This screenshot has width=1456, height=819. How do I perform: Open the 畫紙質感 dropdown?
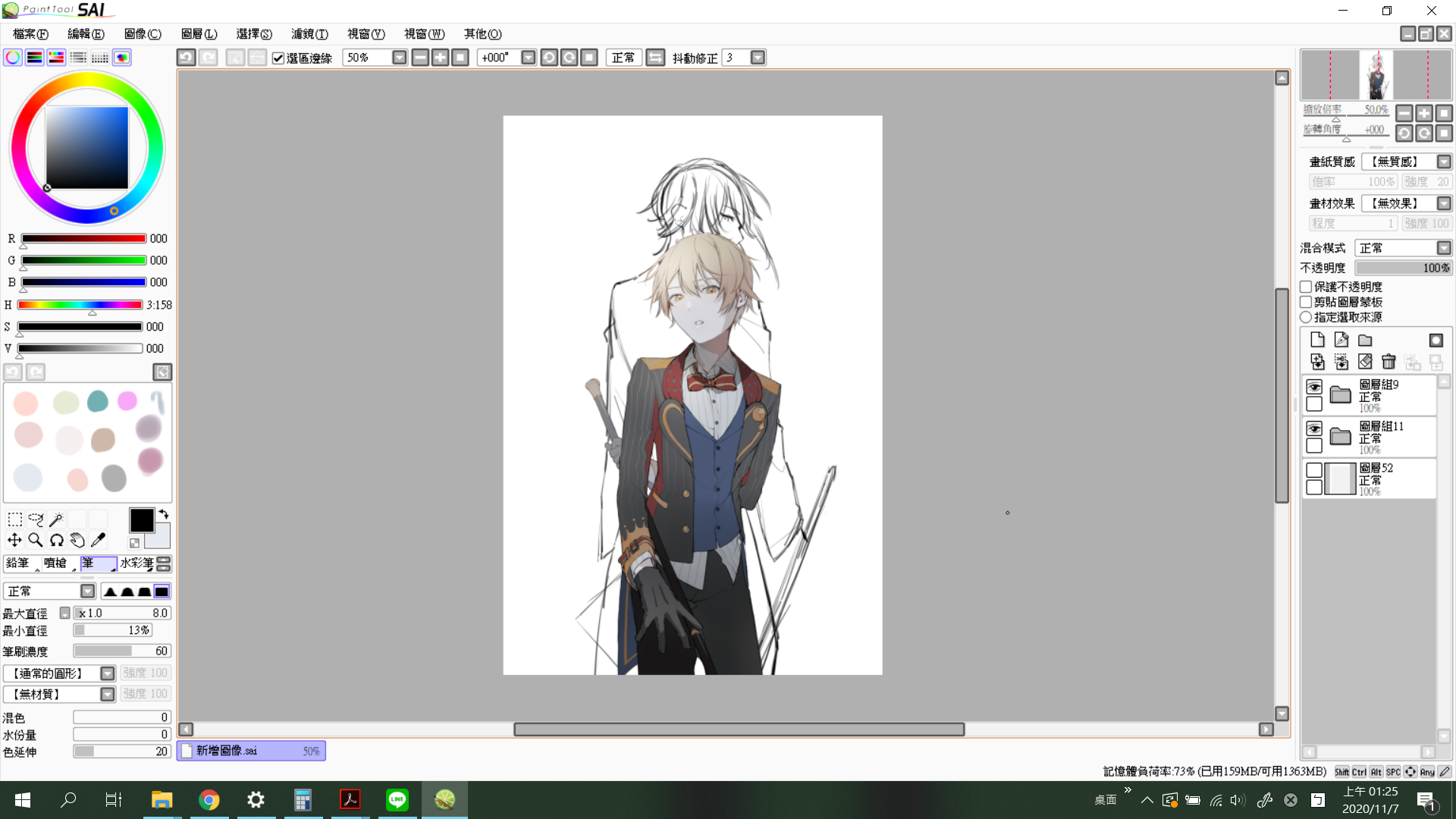(1444, 162)
